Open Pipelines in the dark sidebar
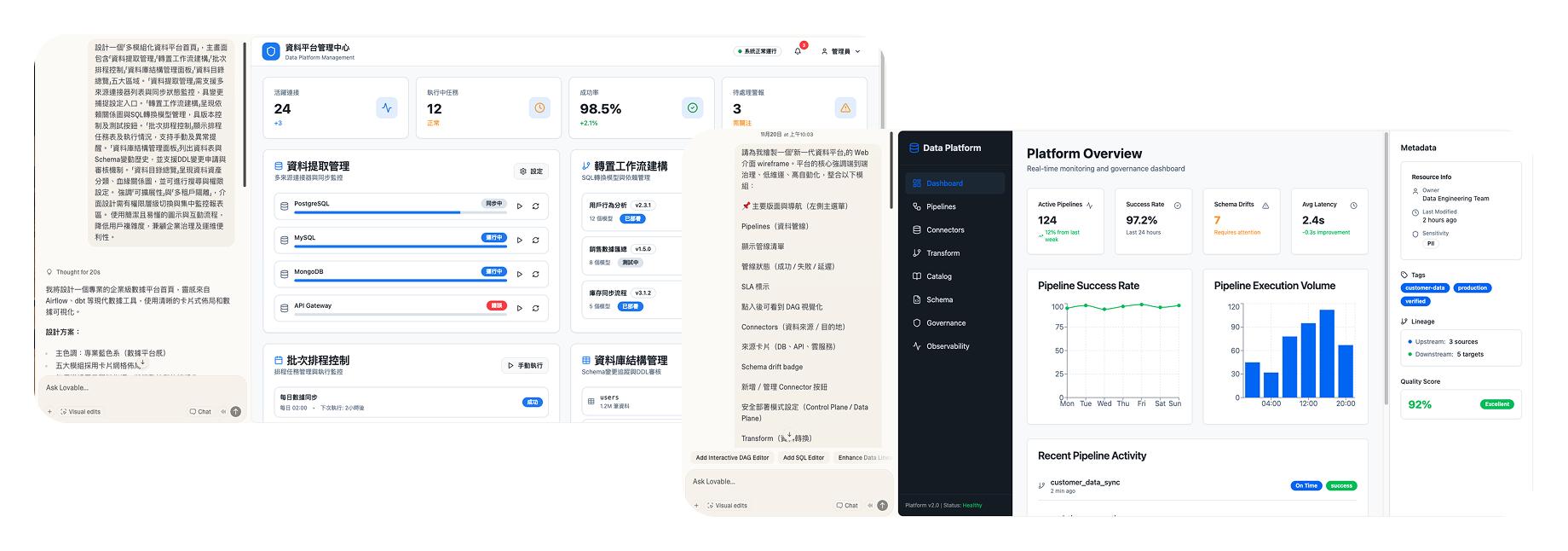Screen dimensions: 1568x551 coord(941,206)
